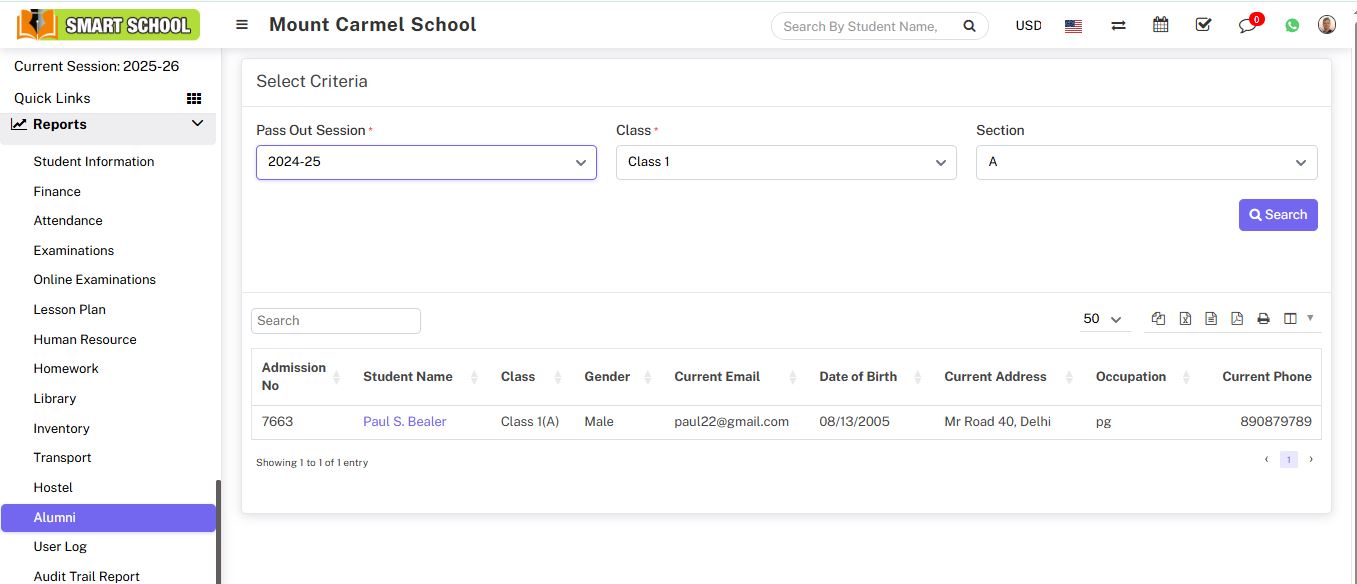
Task: Click the WhatsApp icon in header
Action: click(1292, 26)
